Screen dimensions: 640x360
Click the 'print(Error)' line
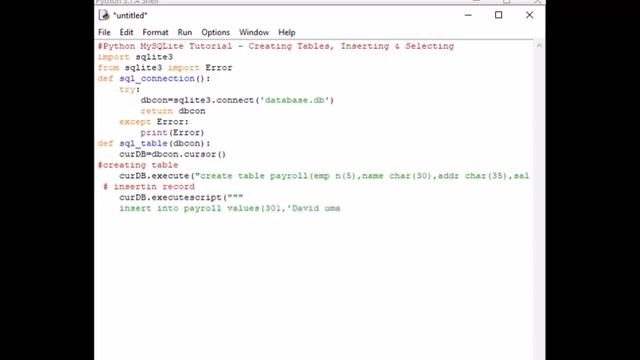[x=172, y=133]
